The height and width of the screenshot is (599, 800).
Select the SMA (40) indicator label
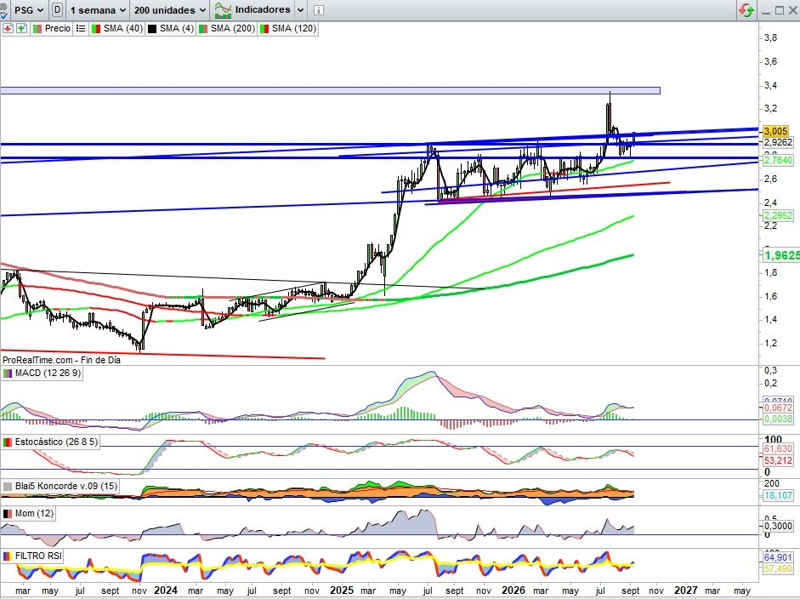coord(123,29)
